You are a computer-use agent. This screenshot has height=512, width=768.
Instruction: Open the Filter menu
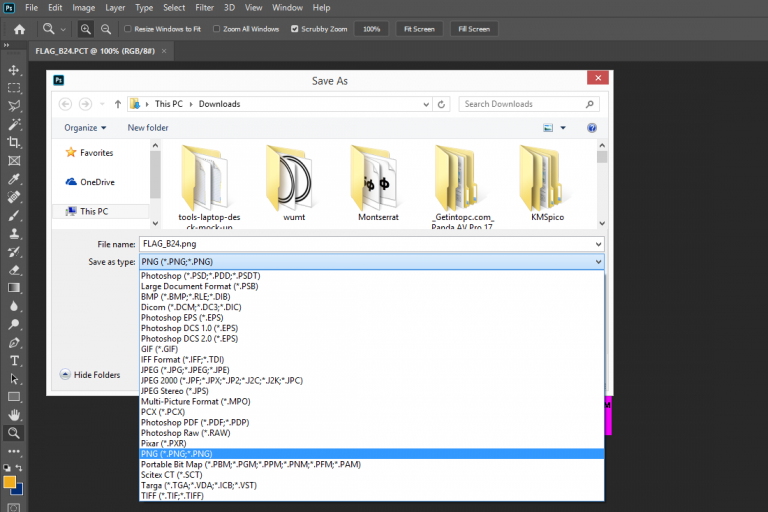[x=203, y=7]
